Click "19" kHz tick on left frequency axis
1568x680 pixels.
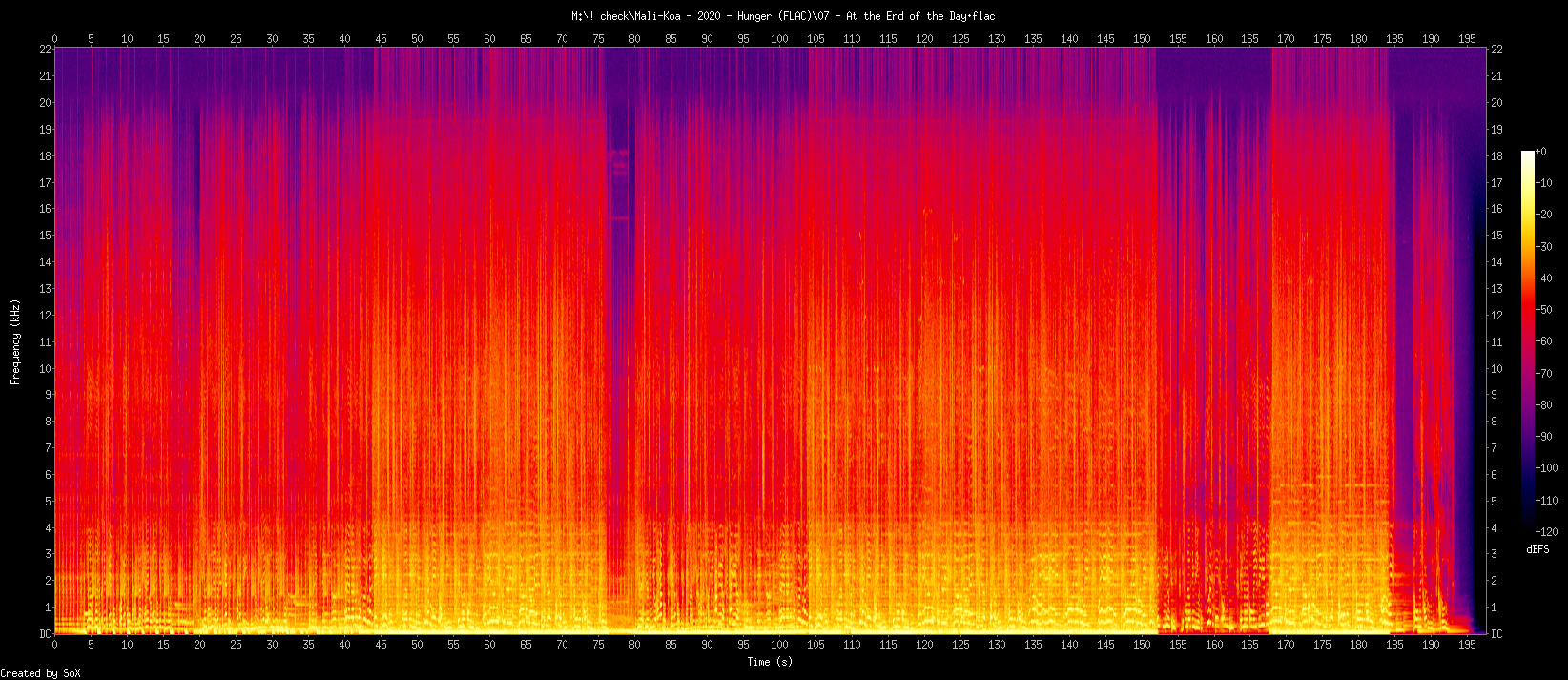[x=45, y=129]
